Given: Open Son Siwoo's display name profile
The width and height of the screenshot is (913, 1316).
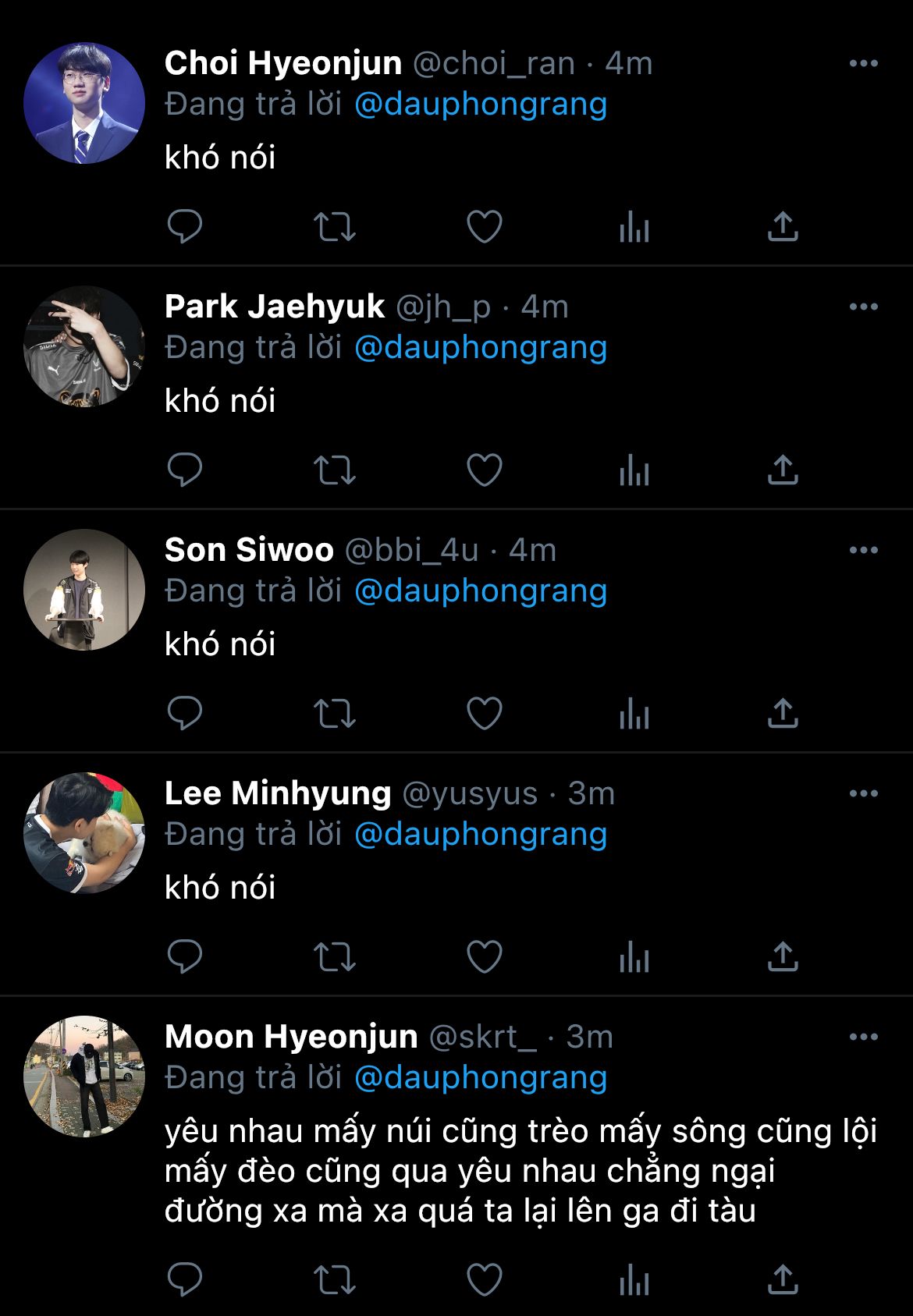Looking at the screenshot, I should [249, 551].
